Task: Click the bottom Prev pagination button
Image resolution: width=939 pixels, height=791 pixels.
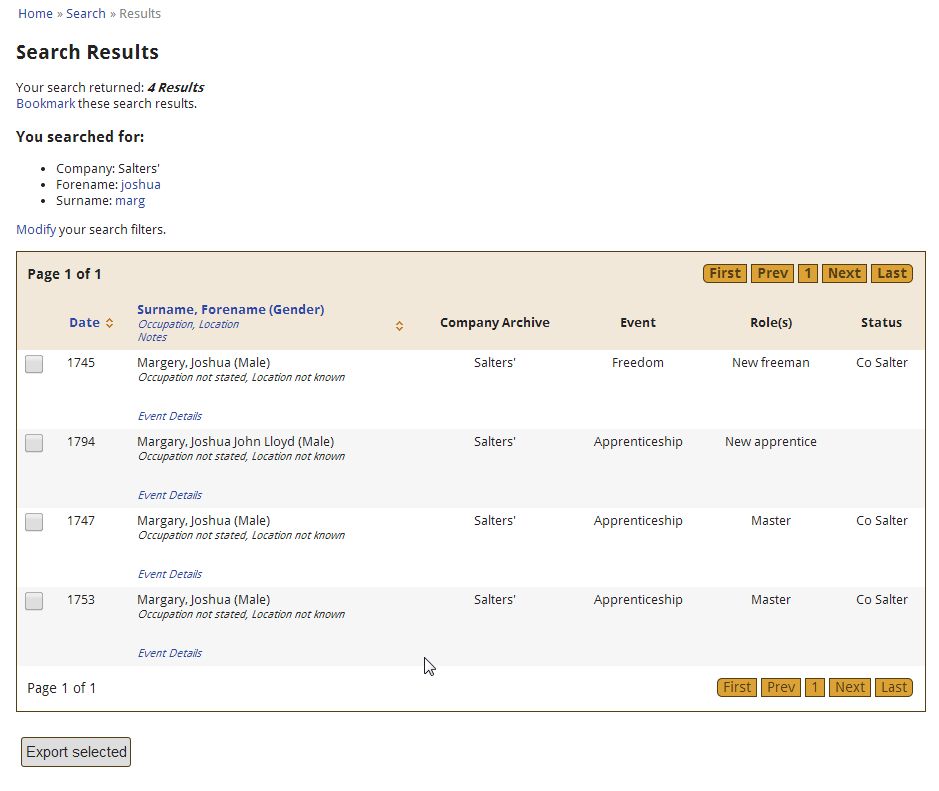Action: 780,687
